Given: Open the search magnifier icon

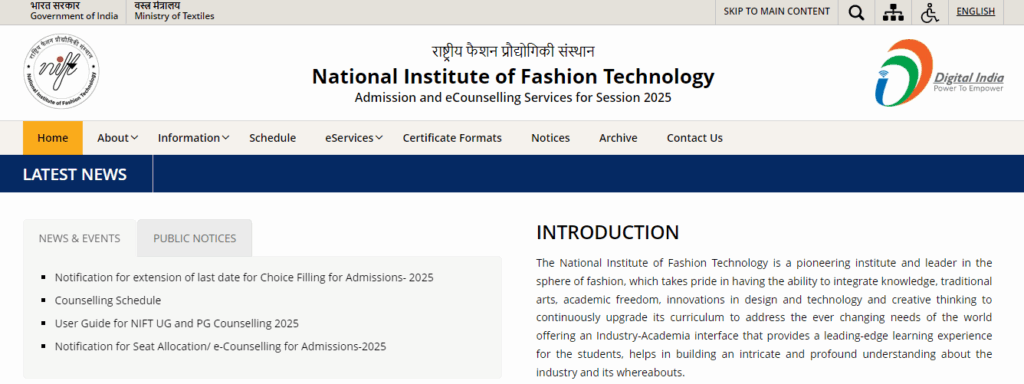Looking at the screenshot, I should coord(856,12).
